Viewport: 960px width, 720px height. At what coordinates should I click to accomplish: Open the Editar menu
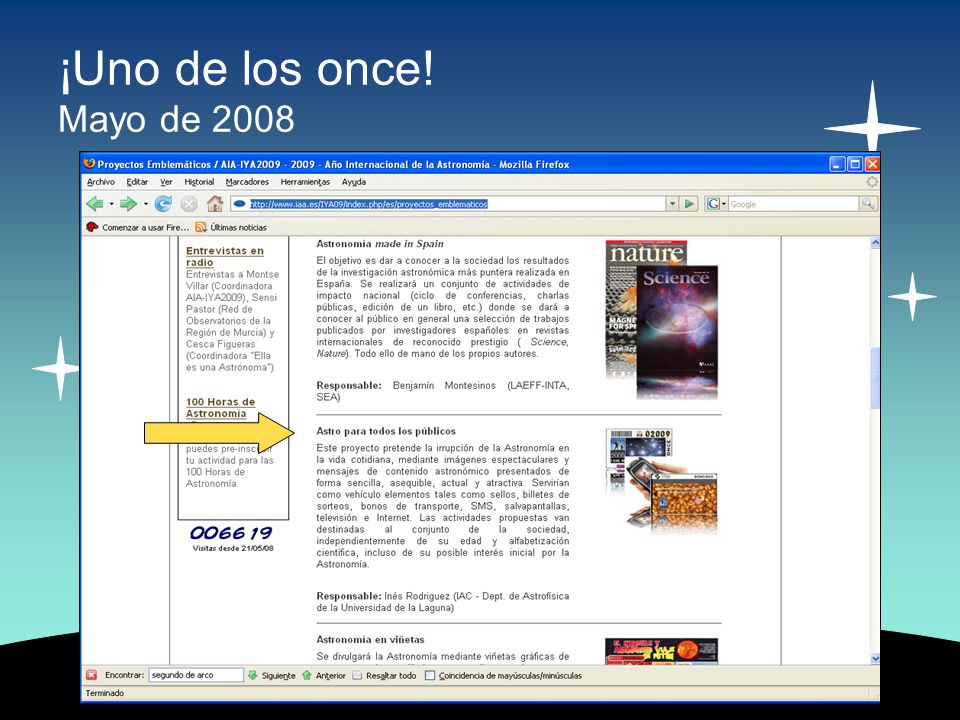[137, 182]
